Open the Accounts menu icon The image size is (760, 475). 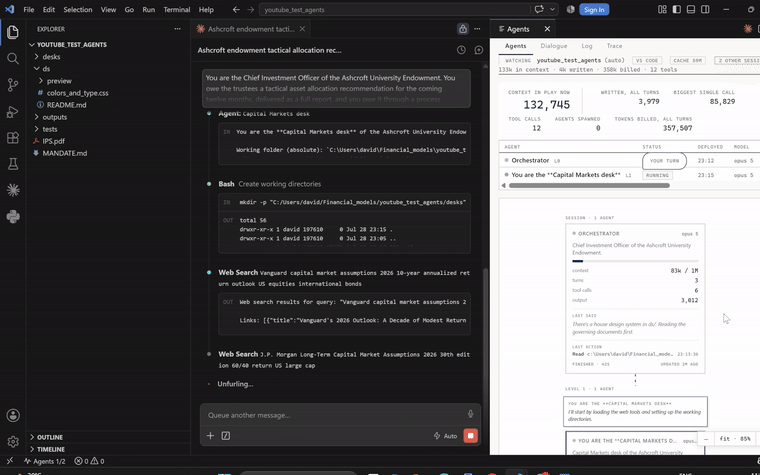click(13, 415)
